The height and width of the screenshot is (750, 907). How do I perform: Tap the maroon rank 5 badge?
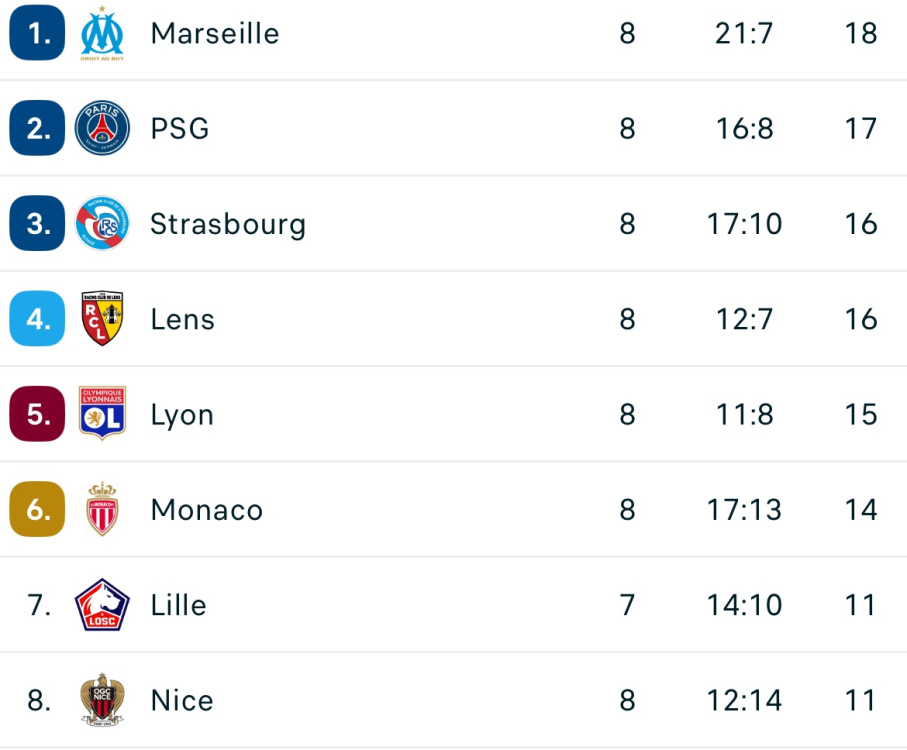click(37, 414)
